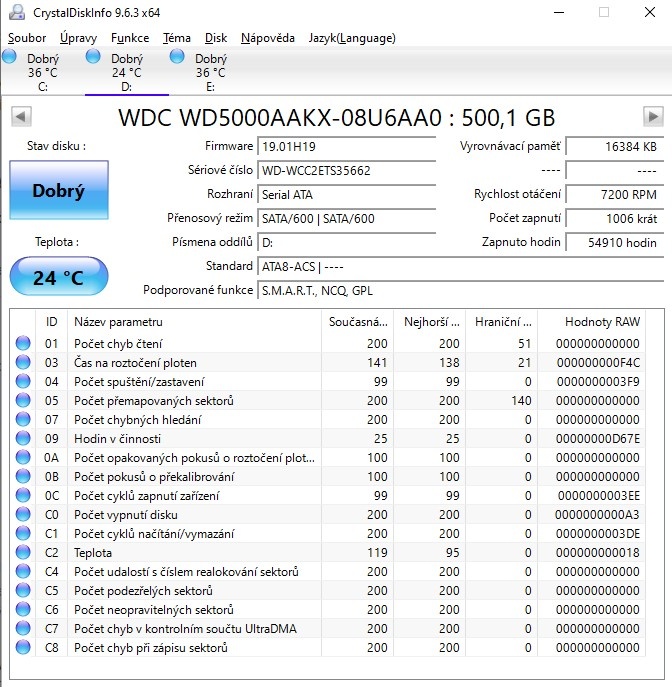672x687 pixels.
Task: Click status orb of row 01
Action: pyautogui.click(x=23, y=343)
